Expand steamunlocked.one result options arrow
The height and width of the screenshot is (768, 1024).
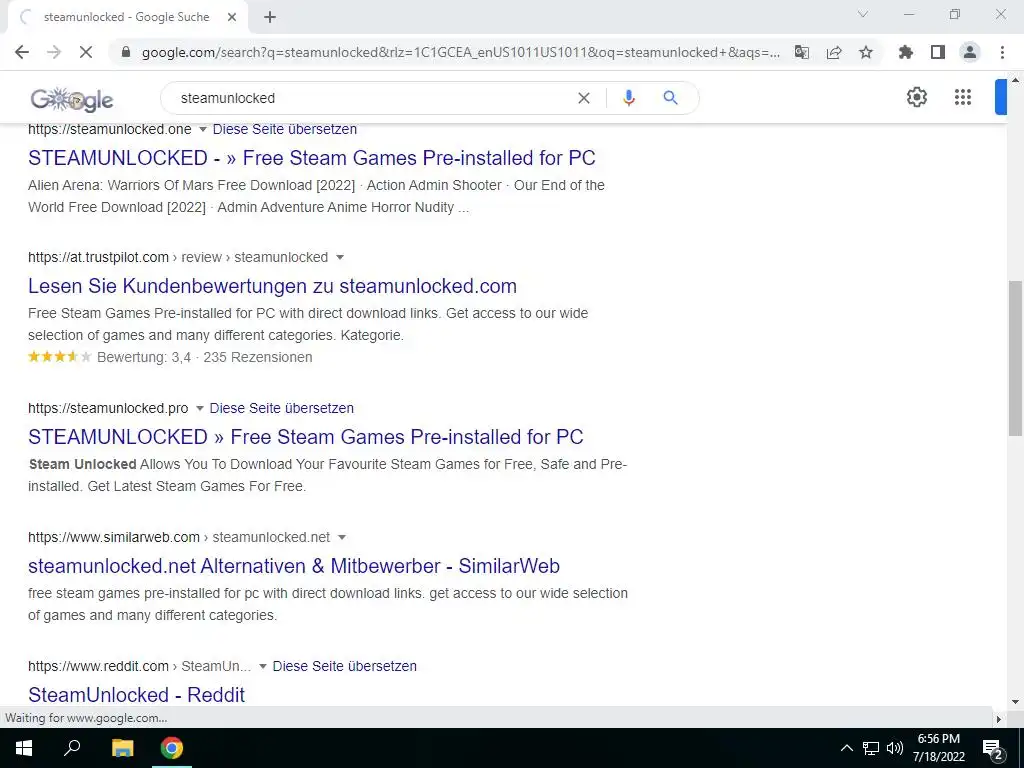tap(202, 129)
